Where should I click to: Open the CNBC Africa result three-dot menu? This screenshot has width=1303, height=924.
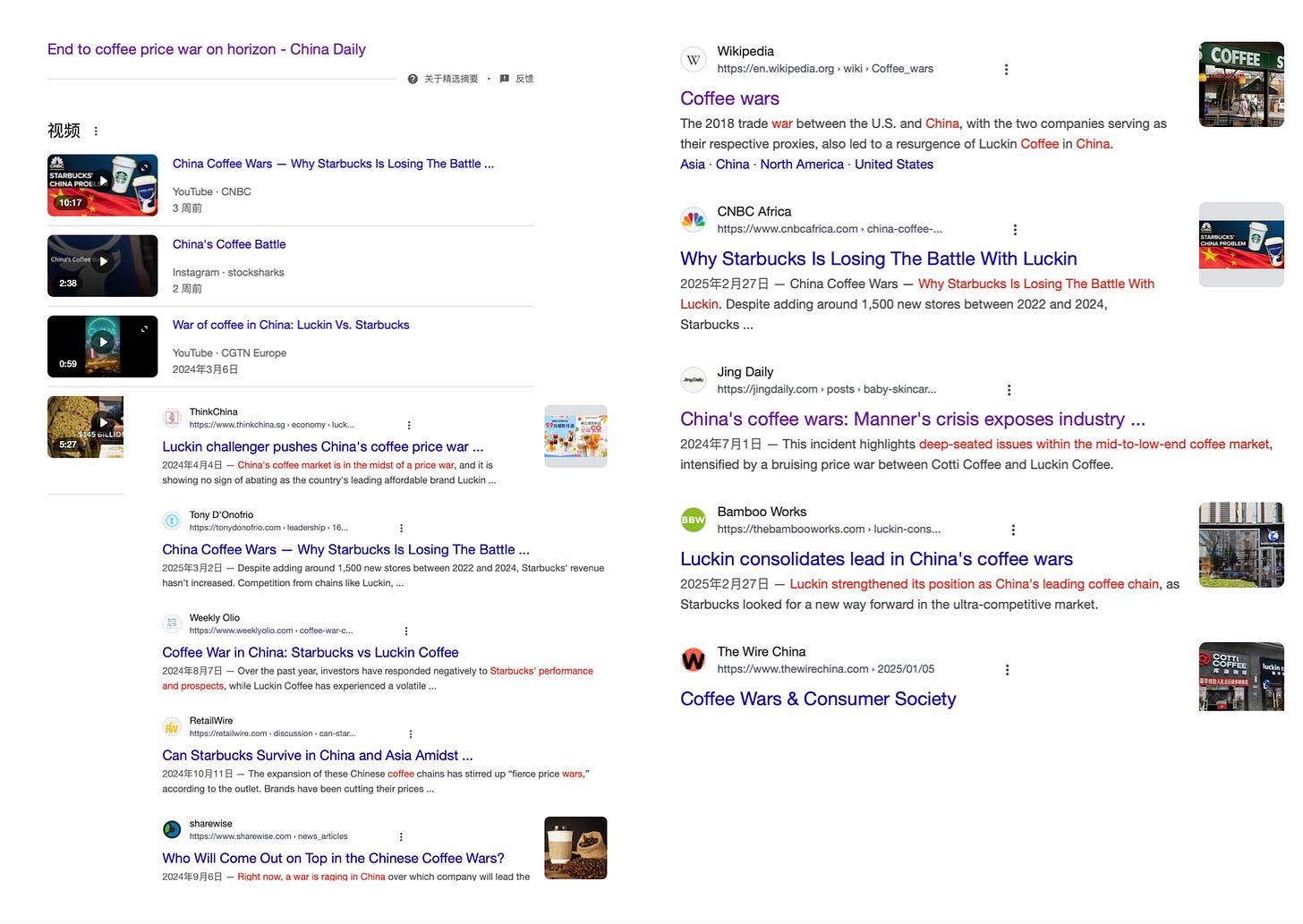1015,230
